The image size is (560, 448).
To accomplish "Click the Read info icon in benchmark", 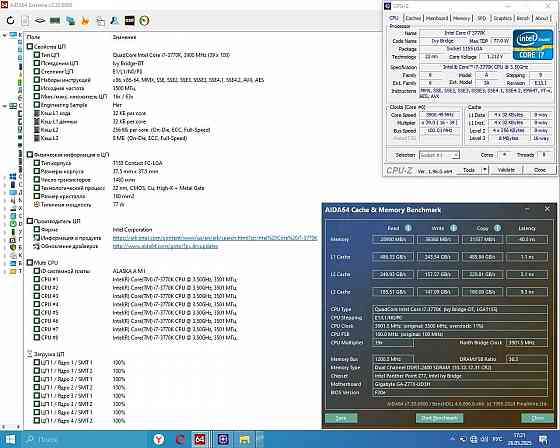I will (408, 228).
